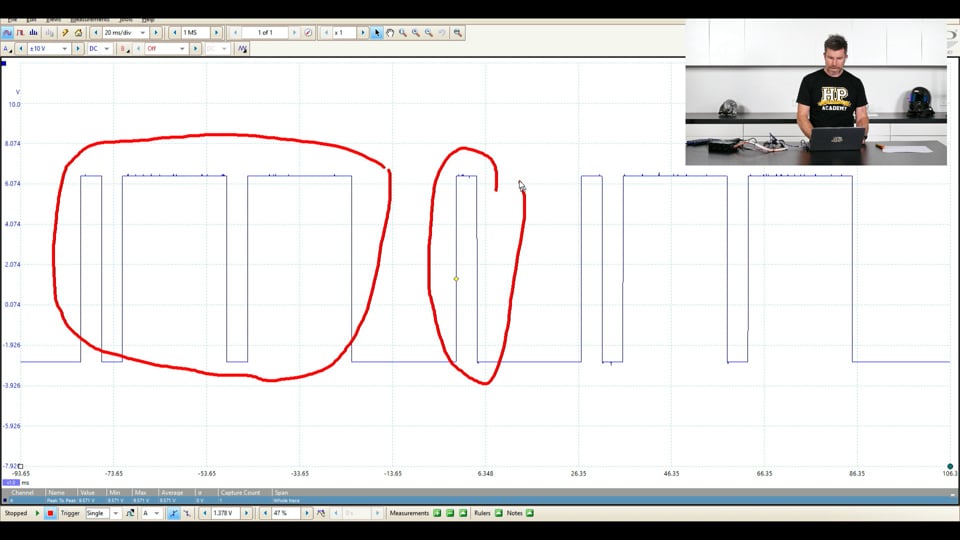Increase Channel A voltage range arrow
The image size is (960, 540).
(78, 48)
